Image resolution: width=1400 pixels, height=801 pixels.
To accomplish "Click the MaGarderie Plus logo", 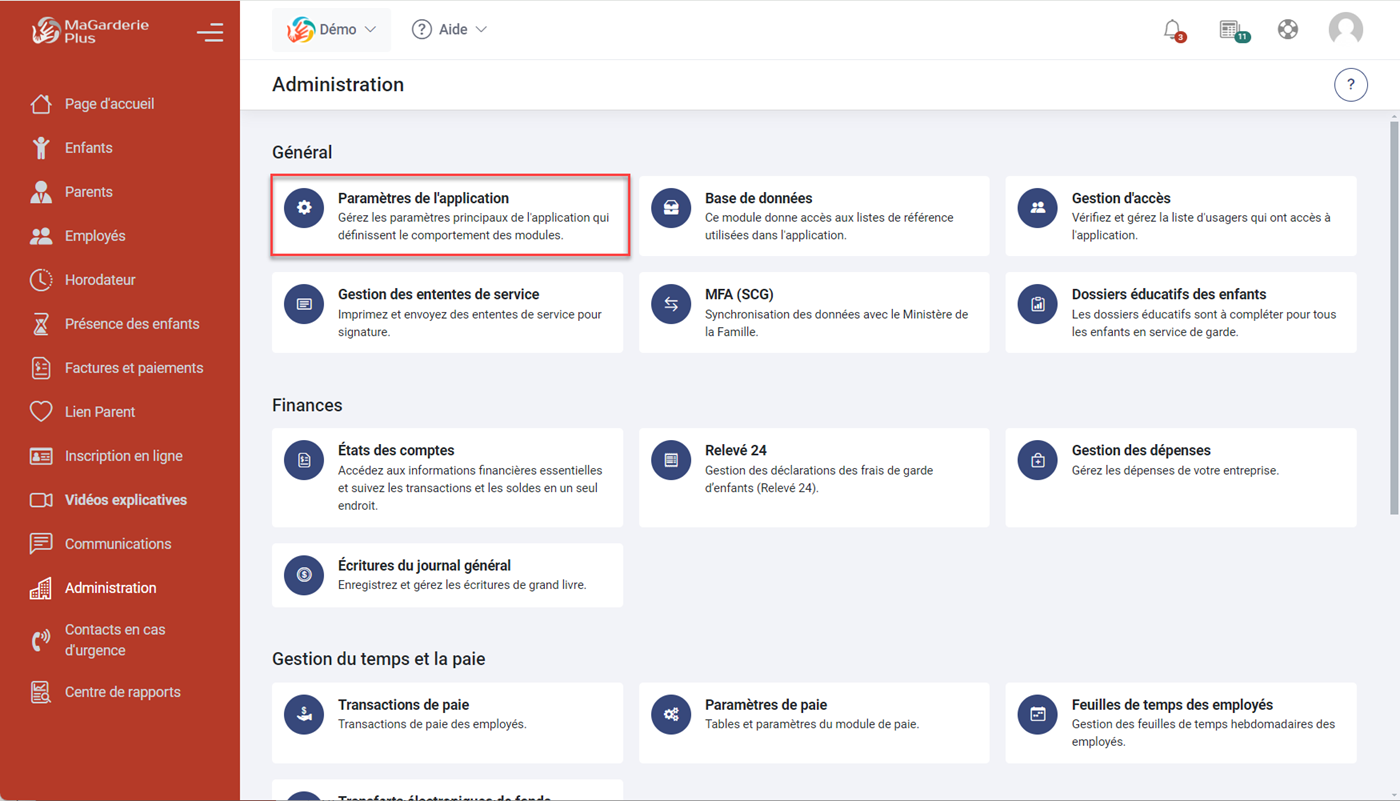I will coord(90,31).
